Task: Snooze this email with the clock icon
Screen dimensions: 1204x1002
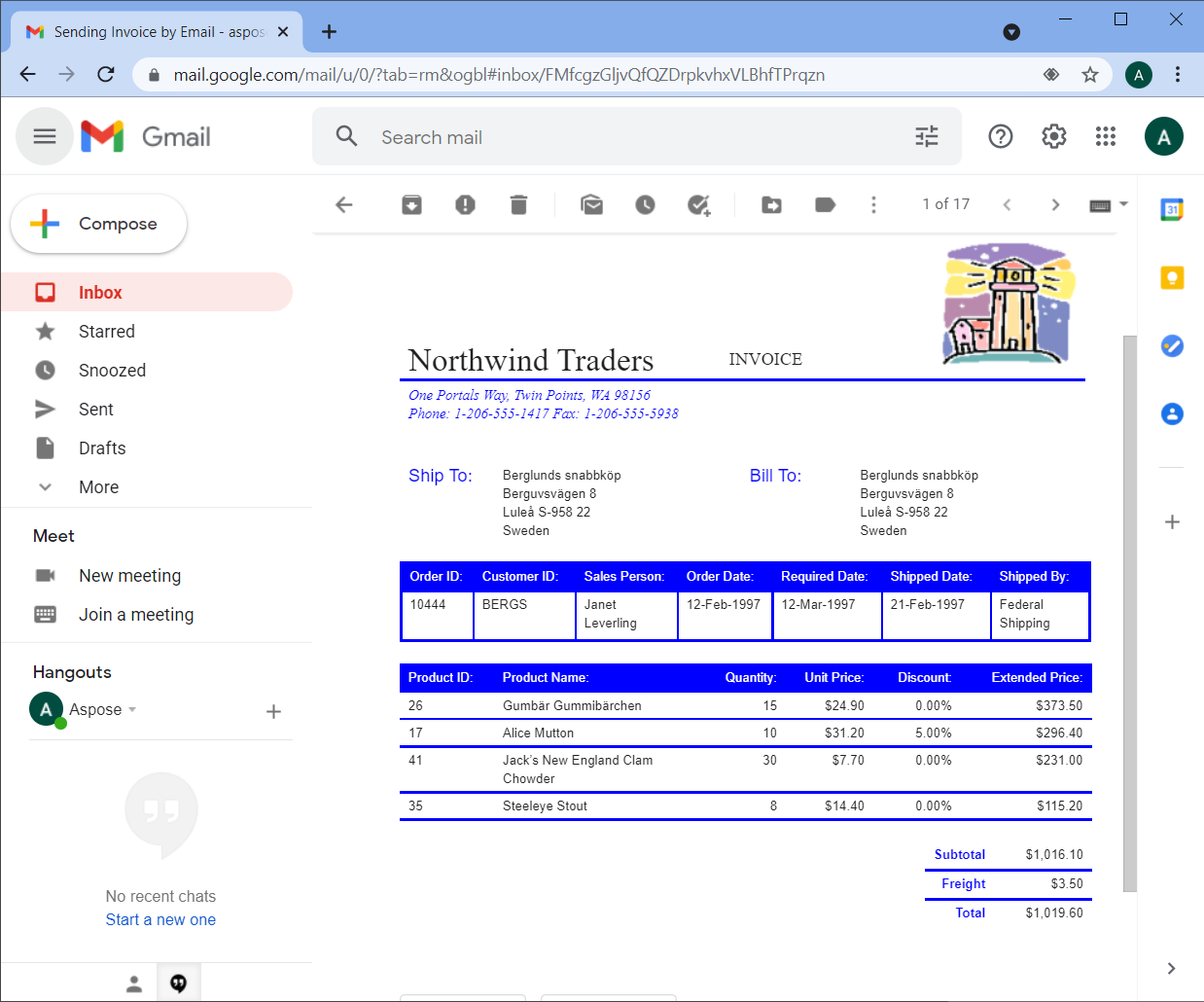Action: [x=646, y=204]
